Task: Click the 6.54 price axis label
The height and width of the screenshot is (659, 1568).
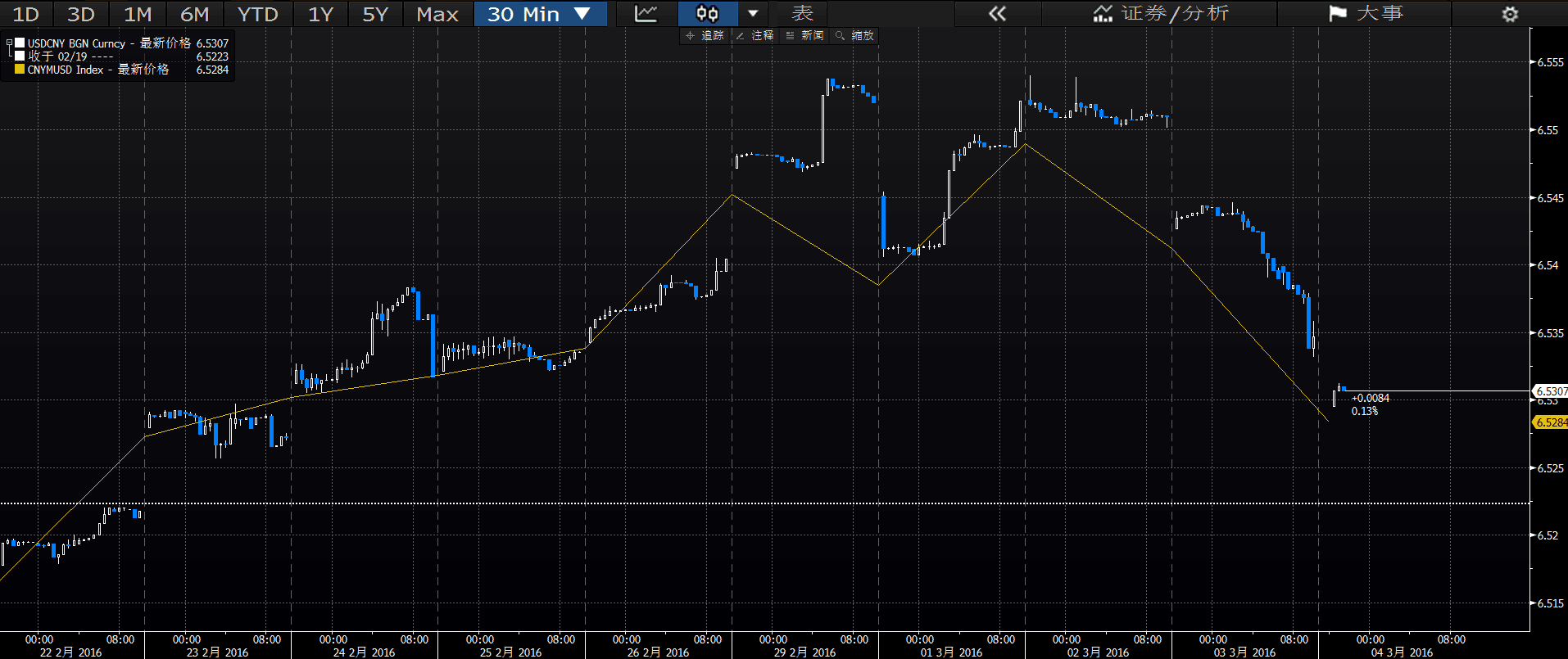Action: click(x=1548, y=265)
